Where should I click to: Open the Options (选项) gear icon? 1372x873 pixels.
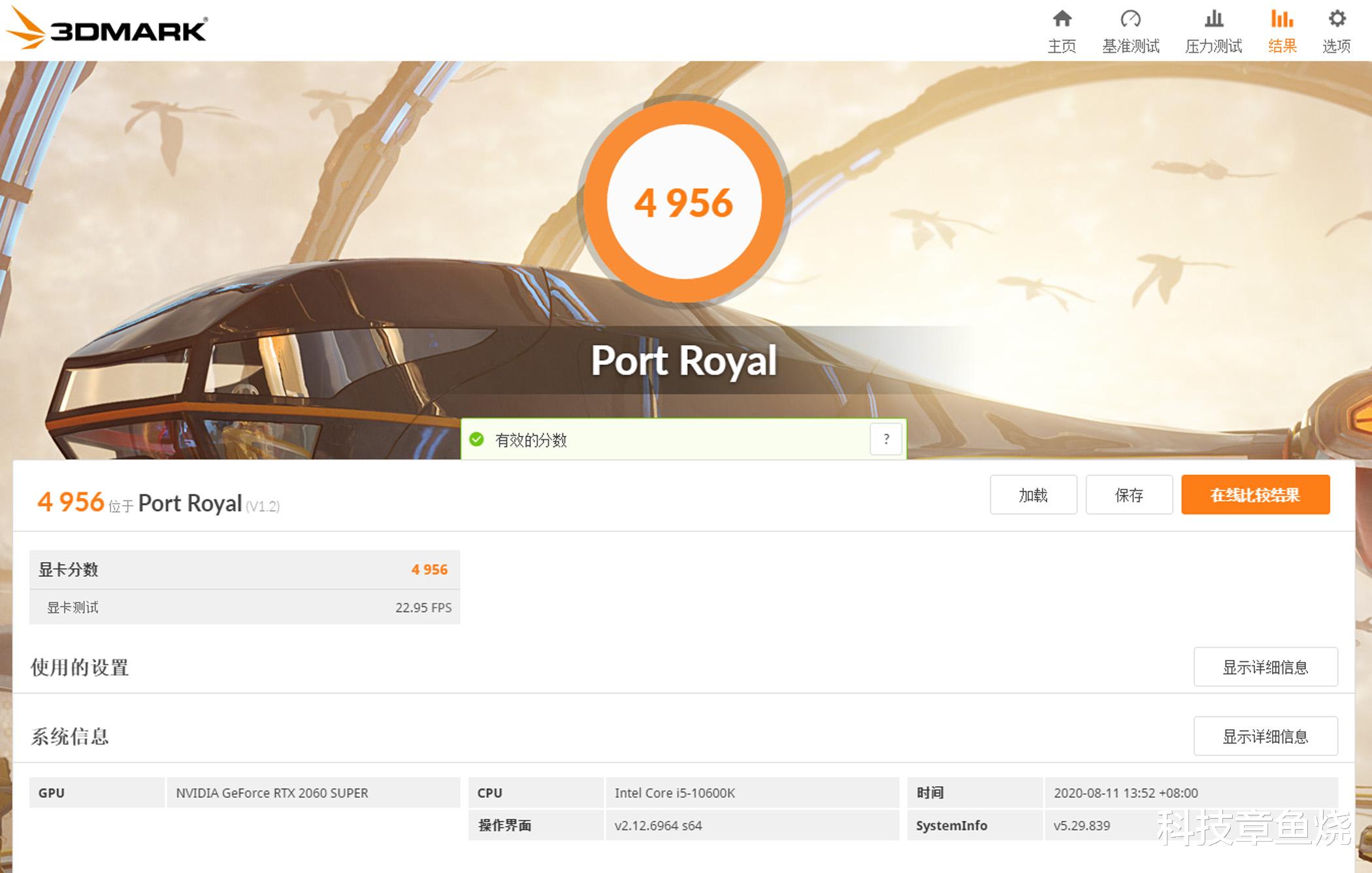(1337, 19)
